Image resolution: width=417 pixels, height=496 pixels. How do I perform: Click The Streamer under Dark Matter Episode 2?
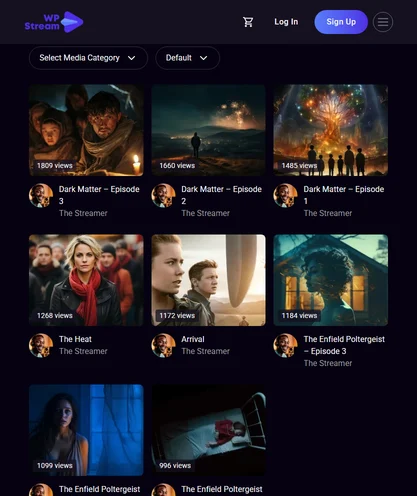coord(205,213)
